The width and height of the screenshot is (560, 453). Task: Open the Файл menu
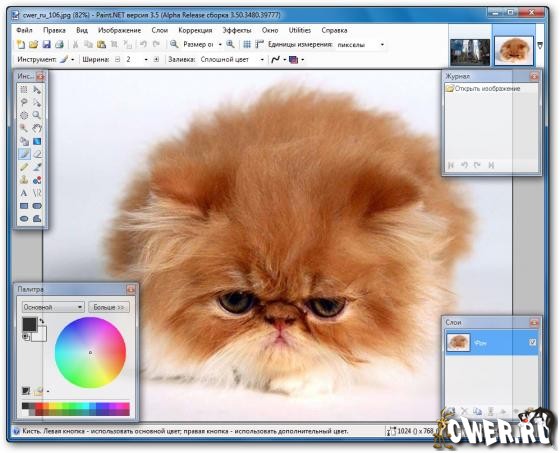pos(24,30)
